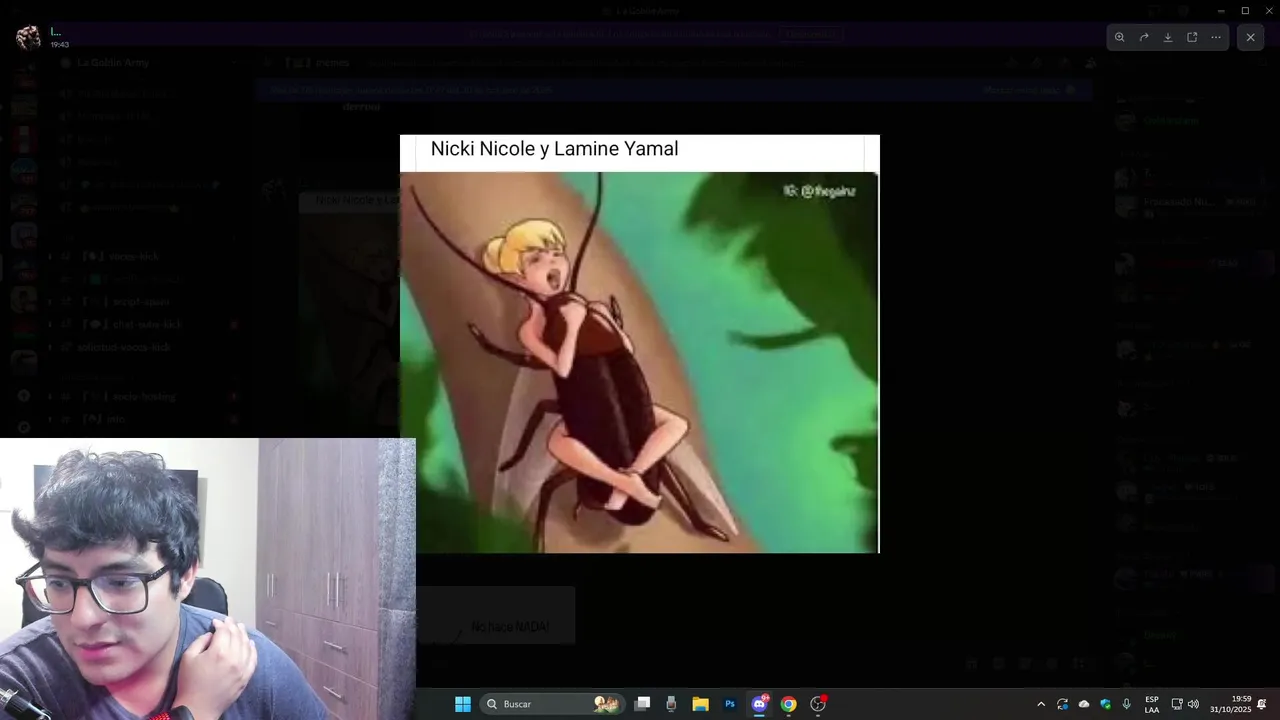Download the image with the download icon

[x=1168, y=37]
